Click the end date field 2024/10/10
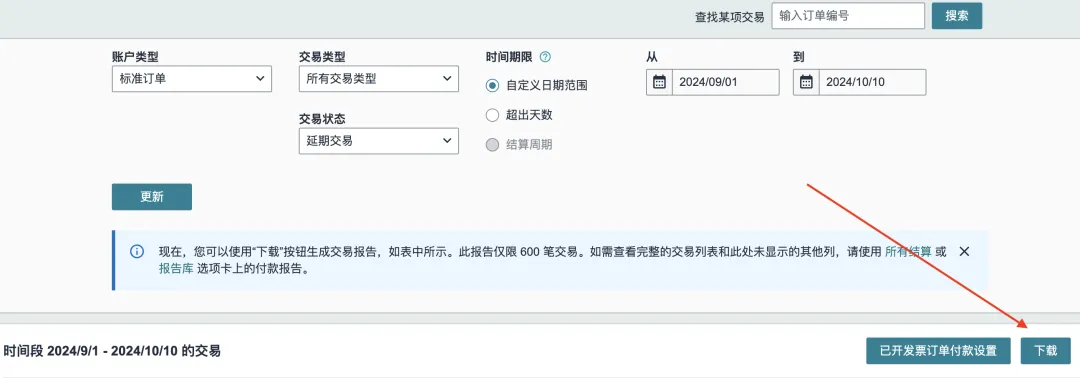 click(872, 82)
